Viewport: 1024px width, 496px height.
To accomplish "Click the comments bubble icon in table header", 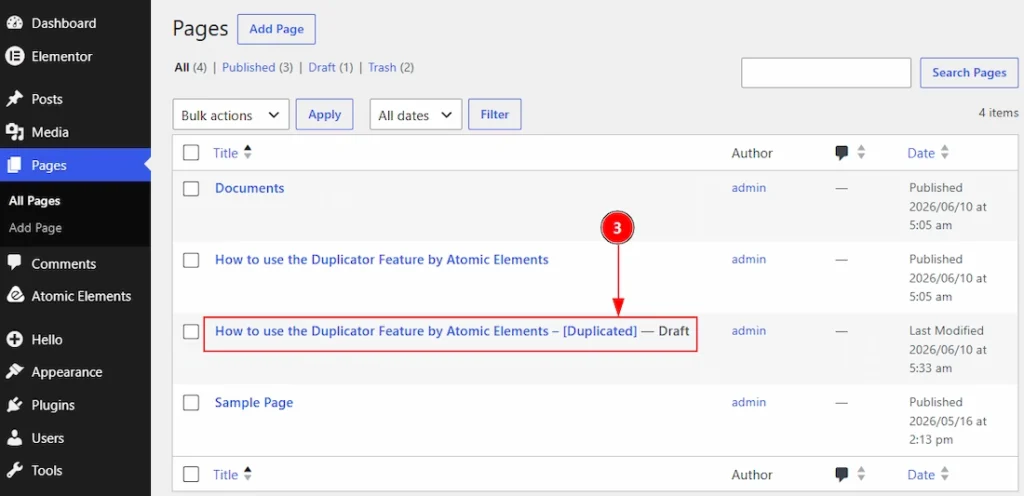I will coord(842,153).
